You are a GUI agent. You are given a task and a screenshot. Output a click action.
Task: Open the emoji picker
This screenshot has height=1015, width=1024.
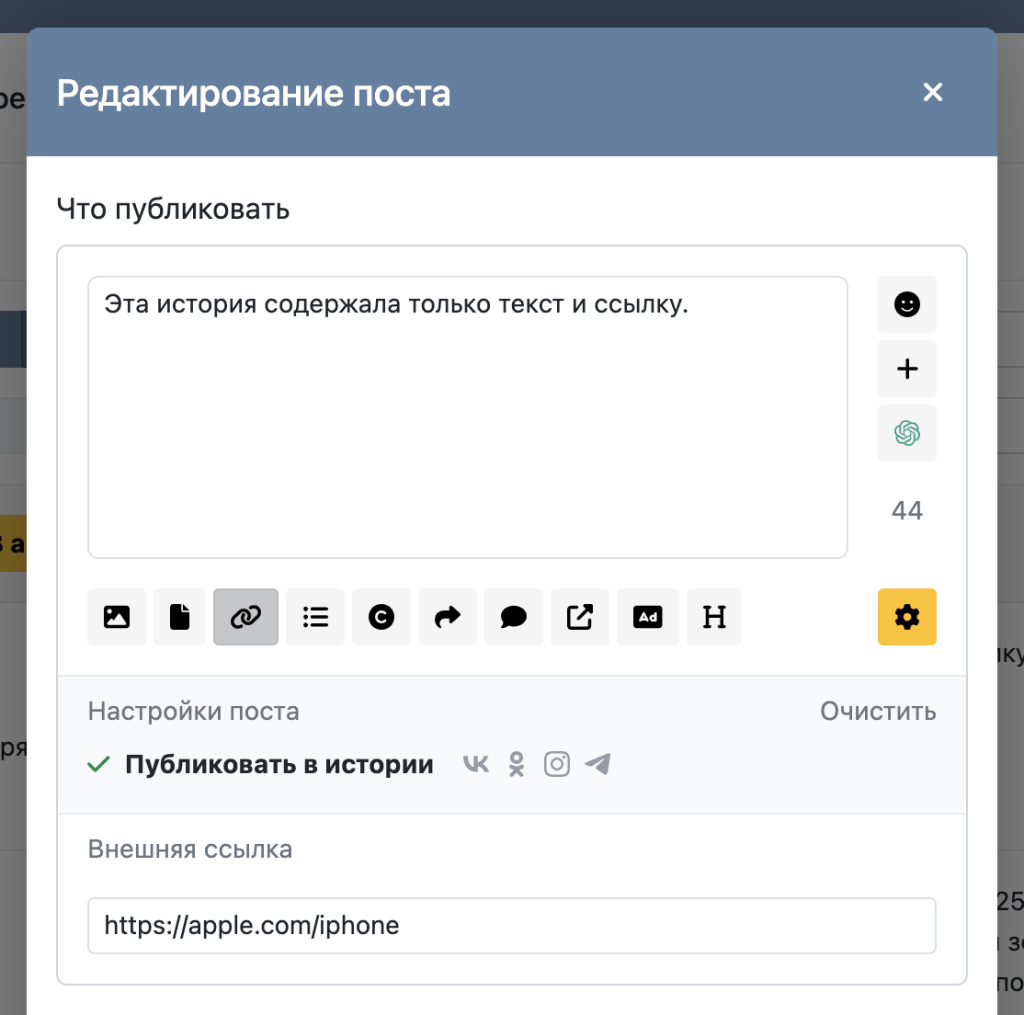(907, 304)
